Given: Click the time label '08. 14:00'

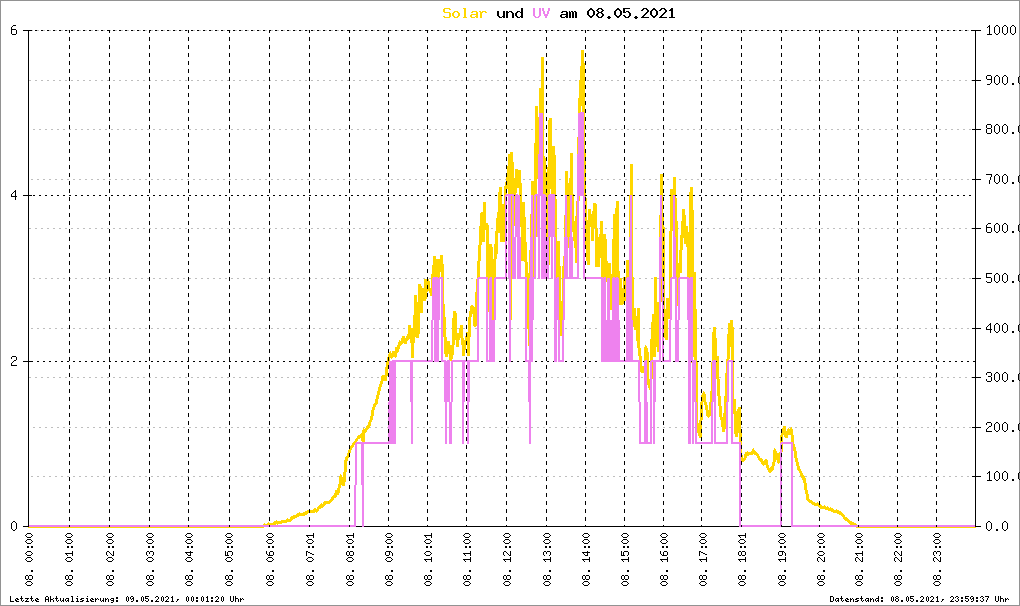Looking at the screenshot, I should [585, 559].
